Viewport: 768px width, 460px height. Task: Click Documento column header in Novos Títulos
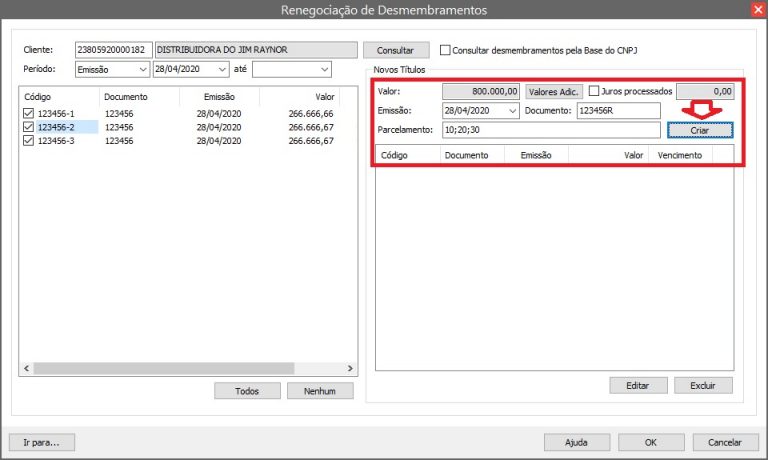pyautogui.click(x=472, y=155)
